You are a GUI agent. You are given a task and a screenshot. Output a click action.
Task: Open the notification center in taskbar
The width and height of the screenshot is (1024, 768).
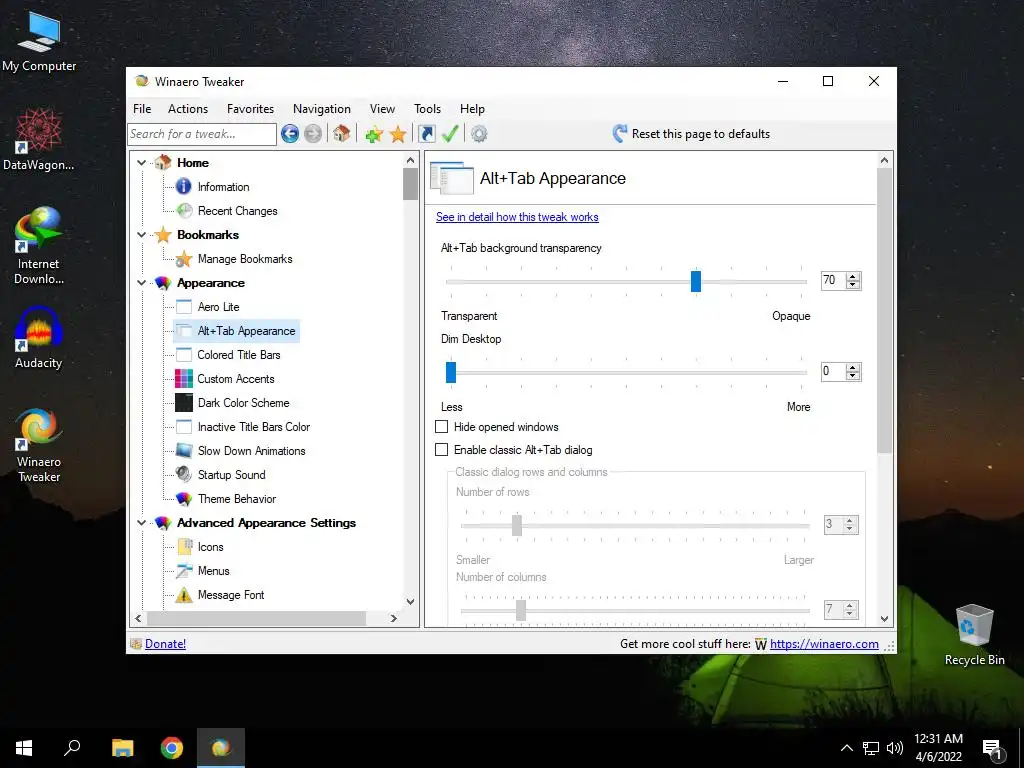coord(992,749)
